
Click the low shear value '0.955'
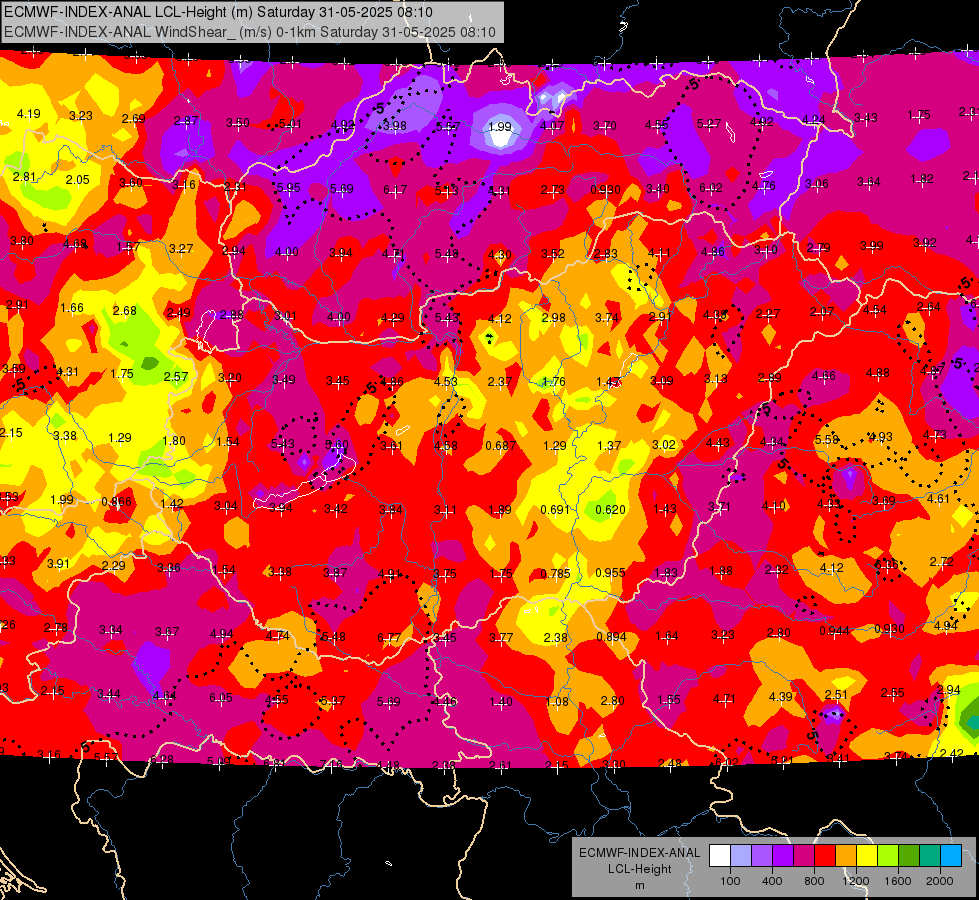pyautogui.click(x=610, y=573)
